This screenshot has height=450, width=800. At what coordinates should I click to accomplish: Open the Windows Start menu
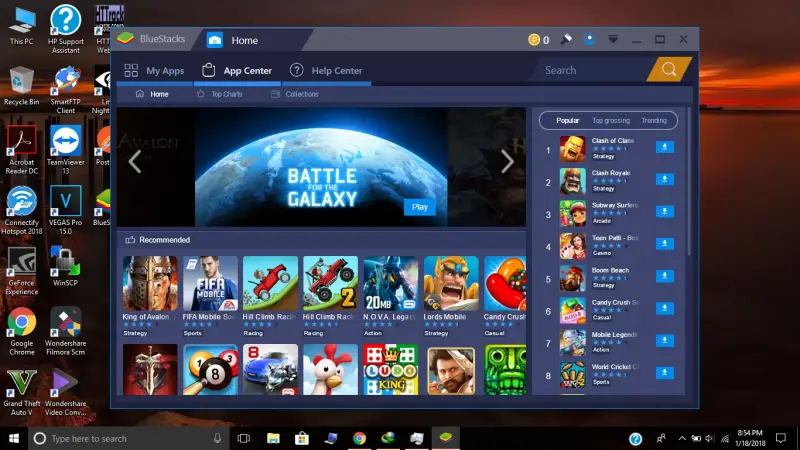(14, 438)
